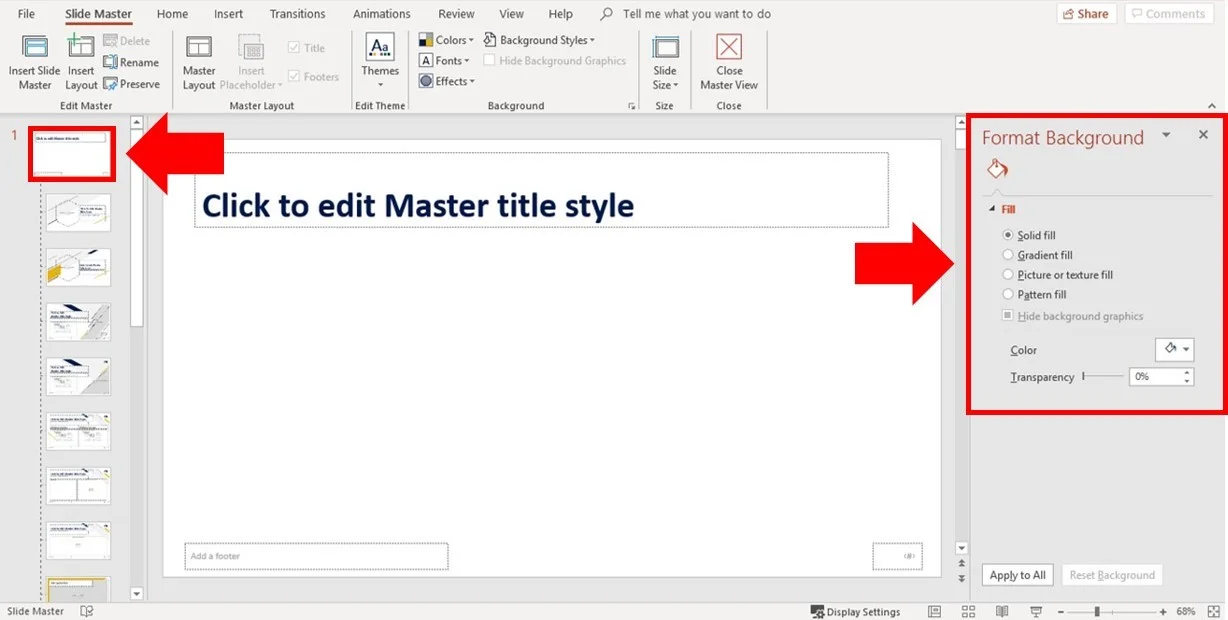Switch to the Animations tab
The height and width of the screenshot is (620, 1228).
click(x=382, y=14)
